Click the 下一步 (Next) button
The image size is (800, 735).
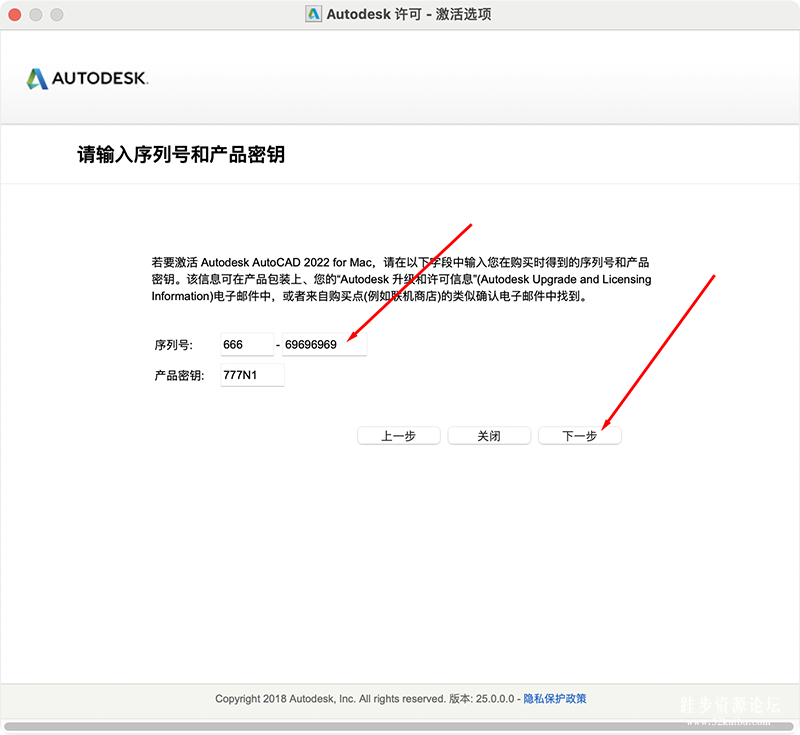point(580,436)
